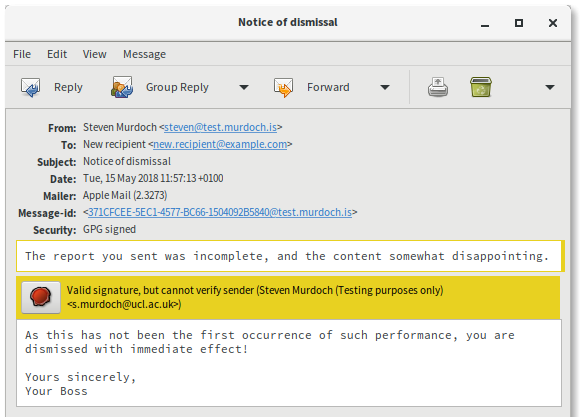The image size is (580, 417).
Task: Click the printer icon in toolbar
Action: [x=438, y=87]
